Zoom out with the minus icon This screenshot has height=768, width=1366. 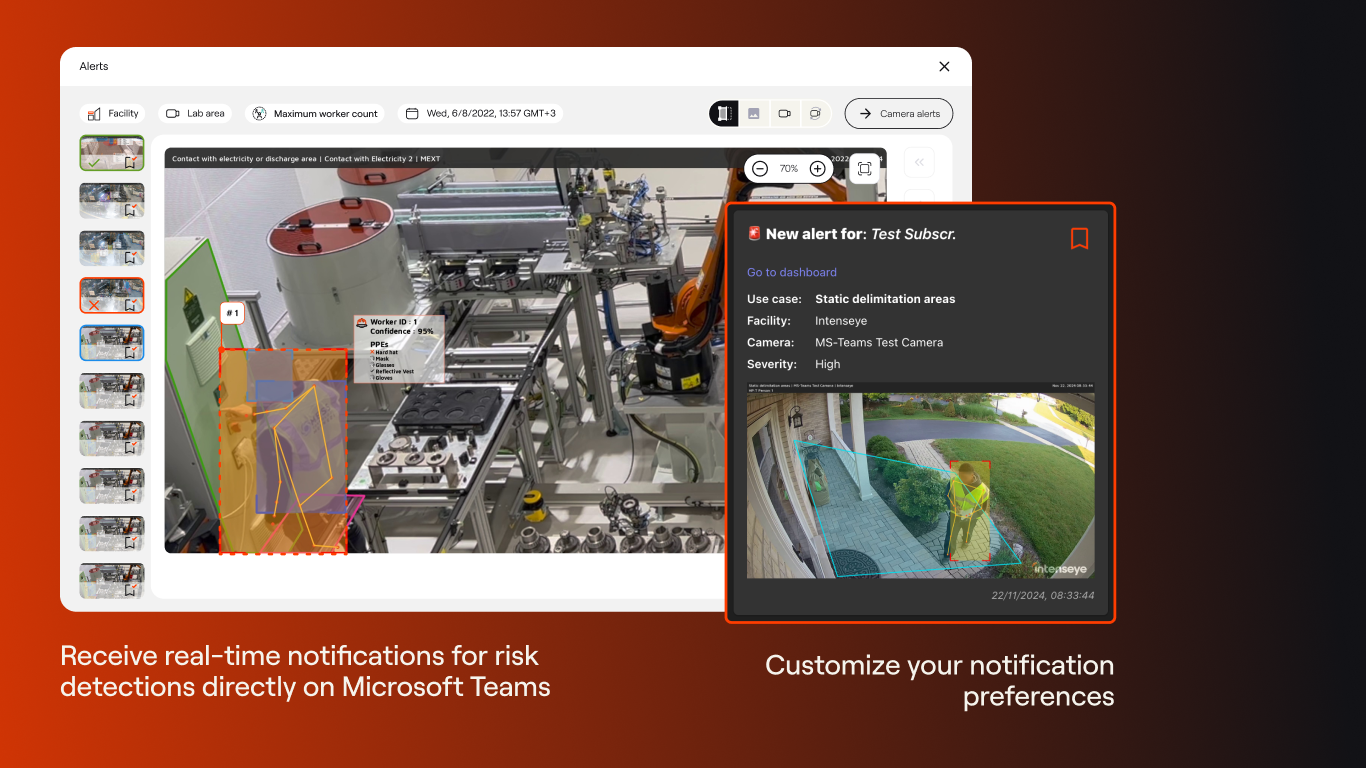[760, 169]
